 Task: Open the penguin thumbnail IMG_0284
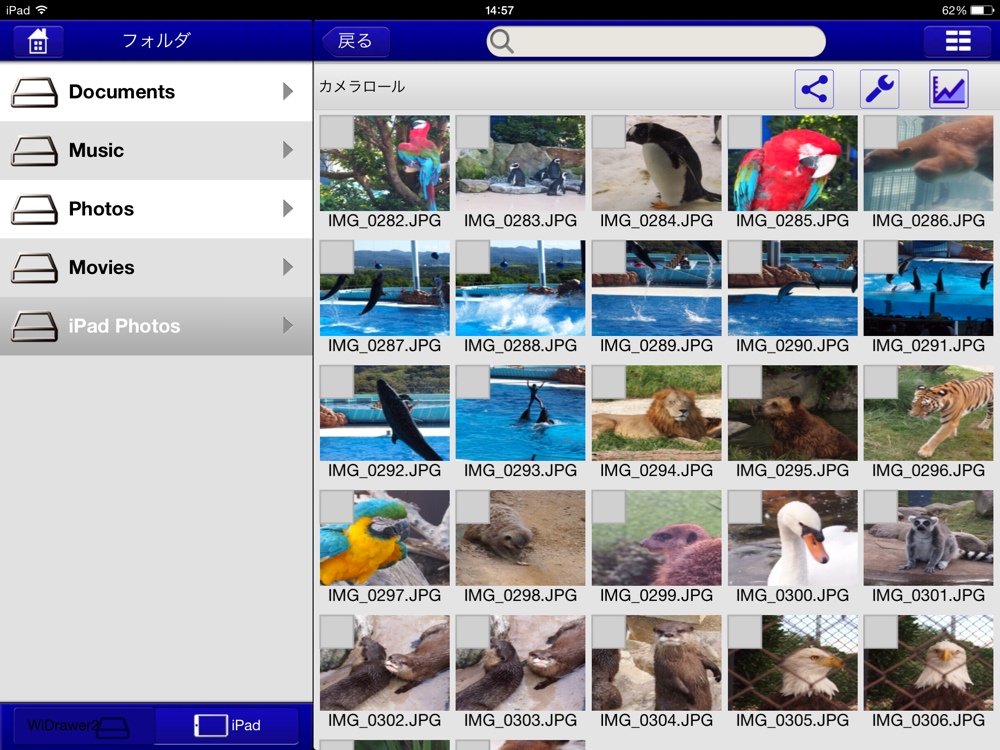pyautogui.click(x=657, y=163)
